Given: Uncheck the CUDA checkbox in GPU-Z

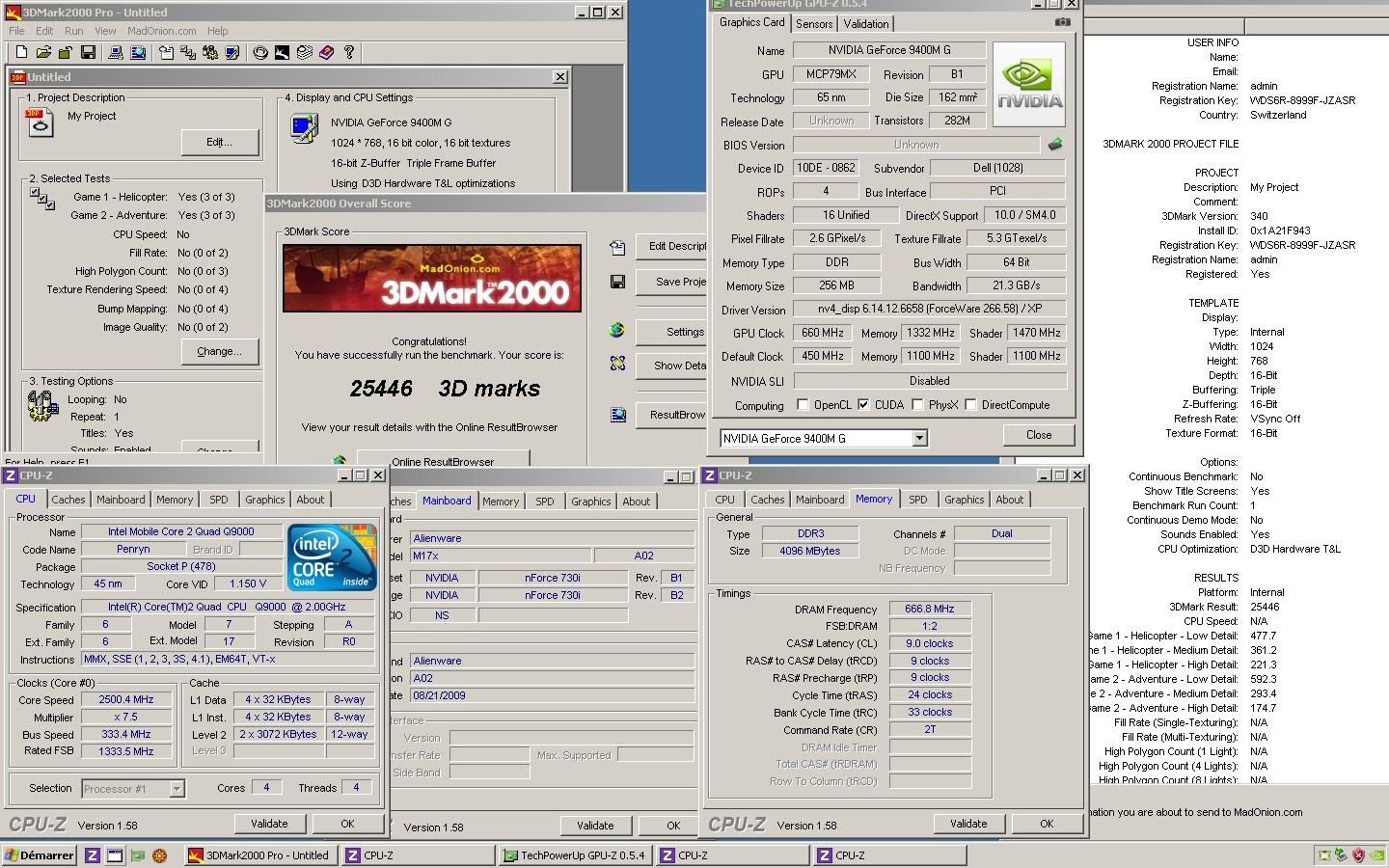Looking at the screenshot, I should point(864,405).
